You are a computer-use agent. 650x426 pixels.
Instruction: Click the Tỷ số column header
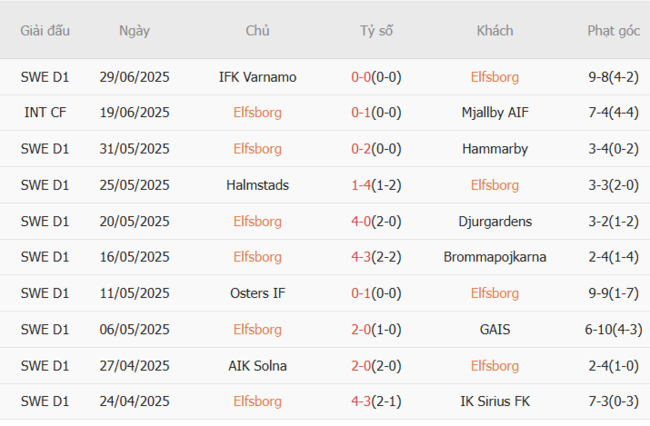(x=377, y=30)
